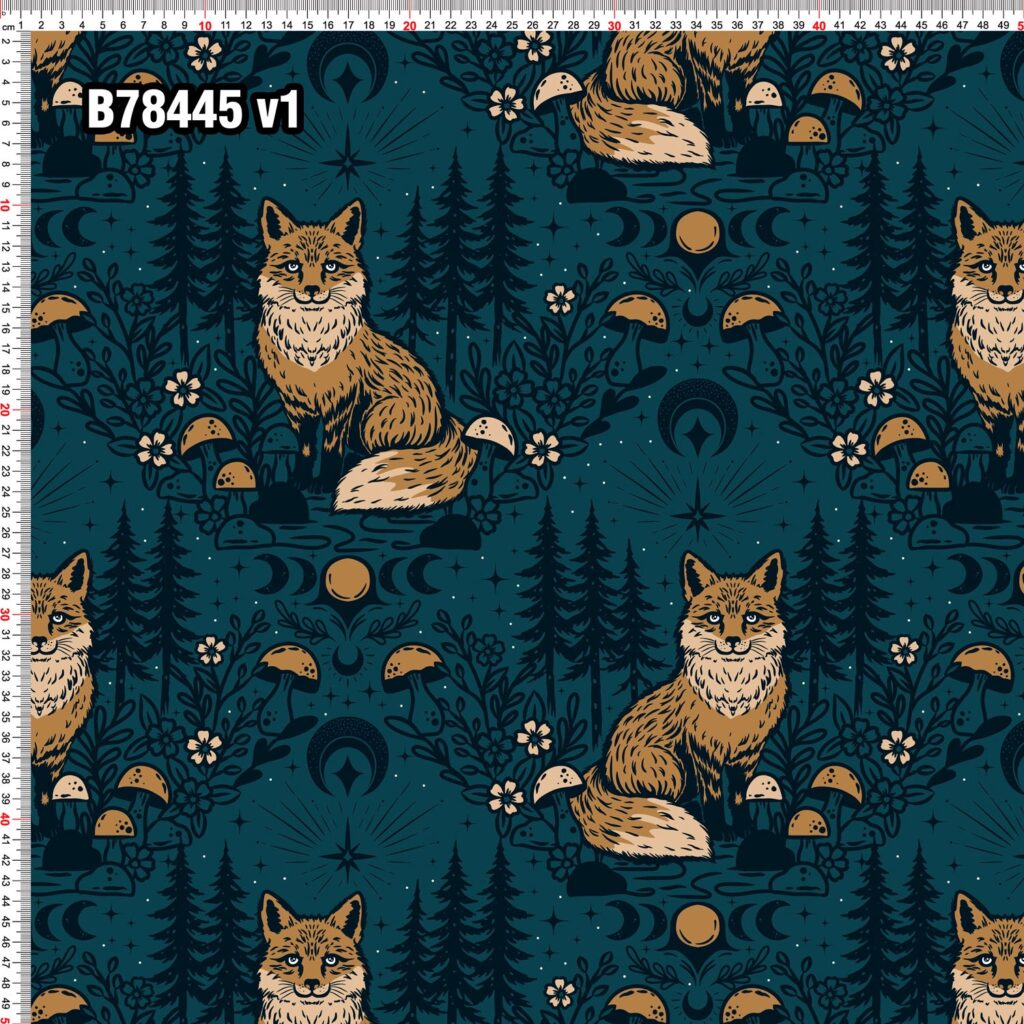Click the 30 cm mark on top ruler

tap(614, 25)
